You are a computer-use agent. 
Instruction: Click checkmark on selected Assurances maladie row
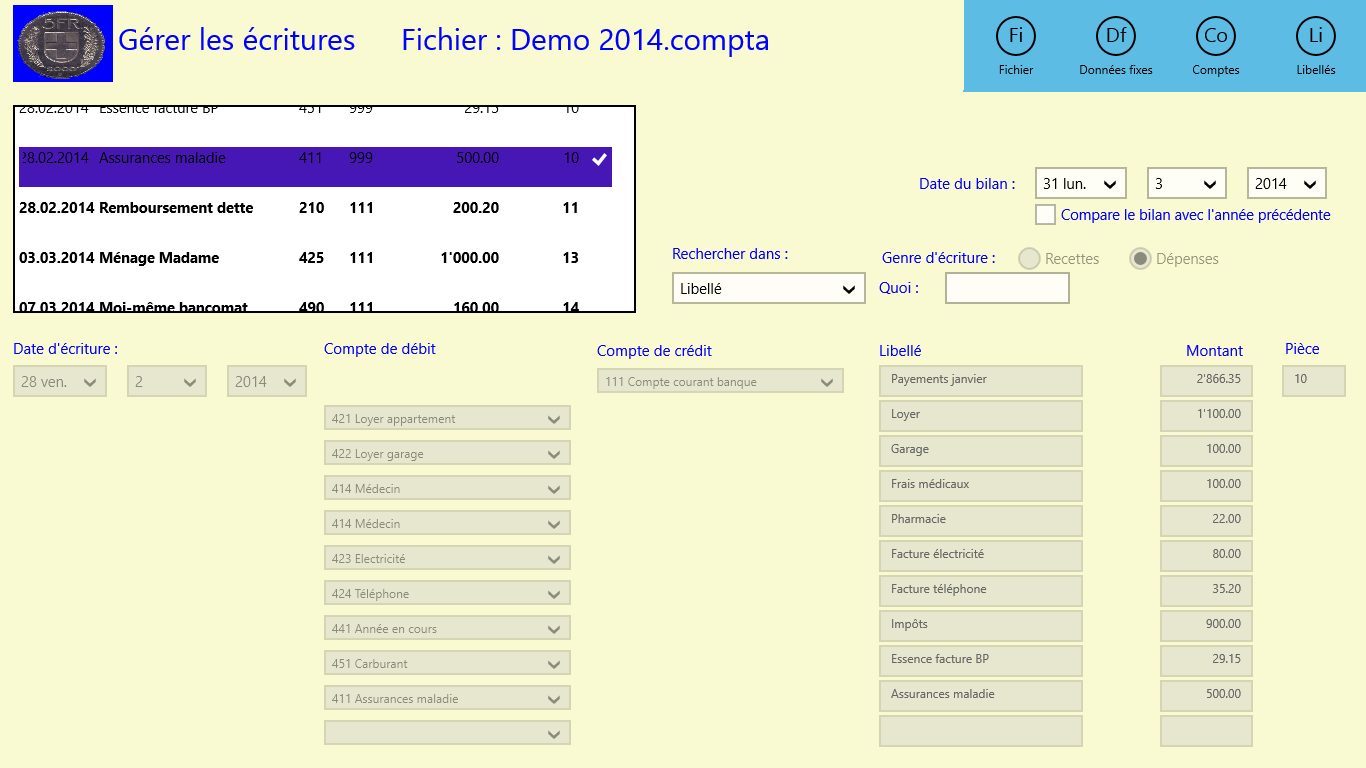599,159
